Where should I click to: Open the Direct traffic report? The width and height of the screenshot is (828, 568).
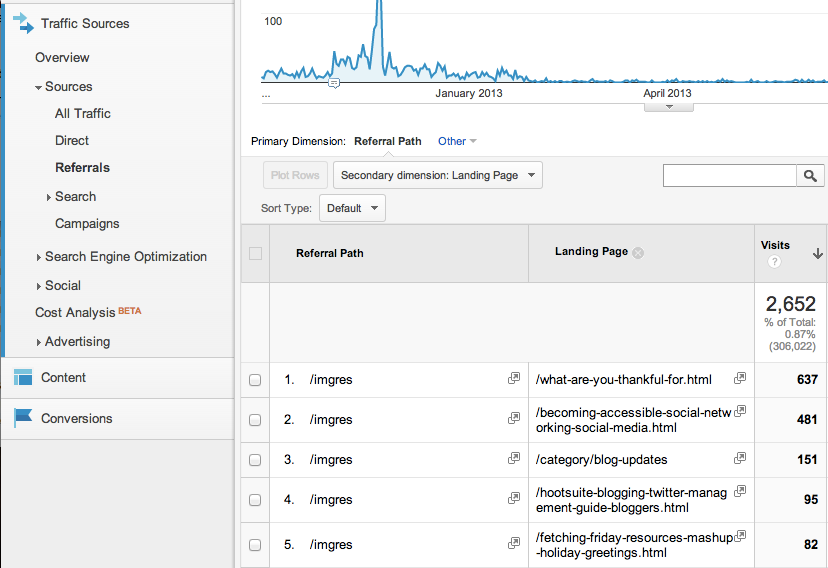coord(72,140)
